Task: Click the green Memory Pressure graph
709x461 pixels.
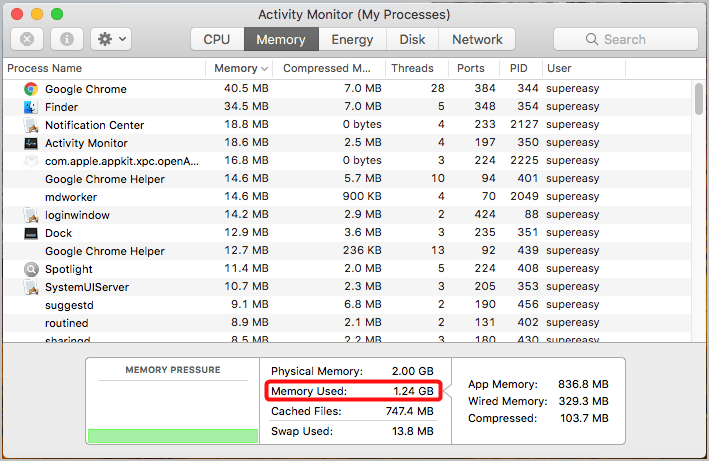Action: point(173,436)
